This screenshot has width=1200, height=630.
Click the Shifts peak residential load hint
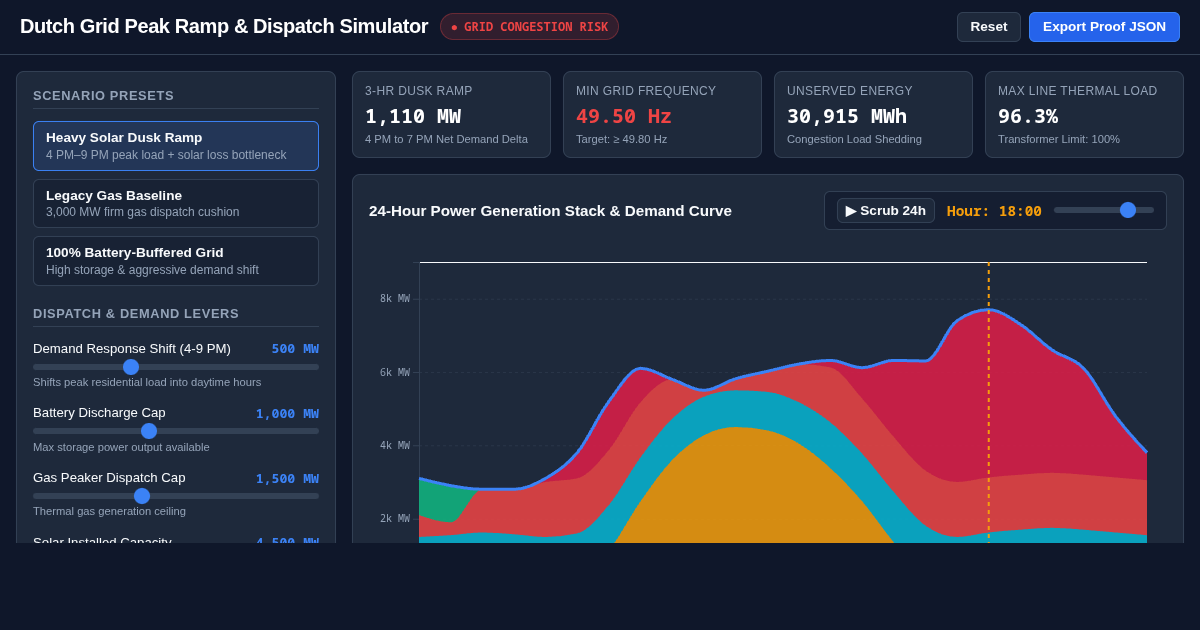coord(147,382)
